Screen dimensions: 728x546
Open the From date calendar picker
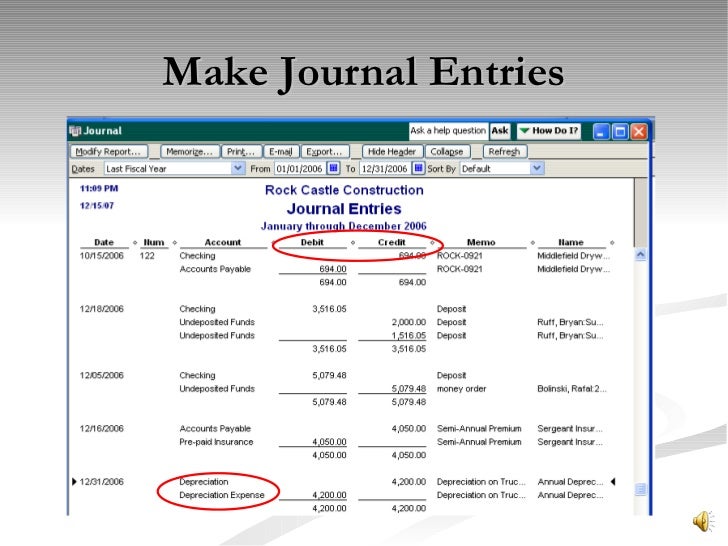tap(333, 168)
